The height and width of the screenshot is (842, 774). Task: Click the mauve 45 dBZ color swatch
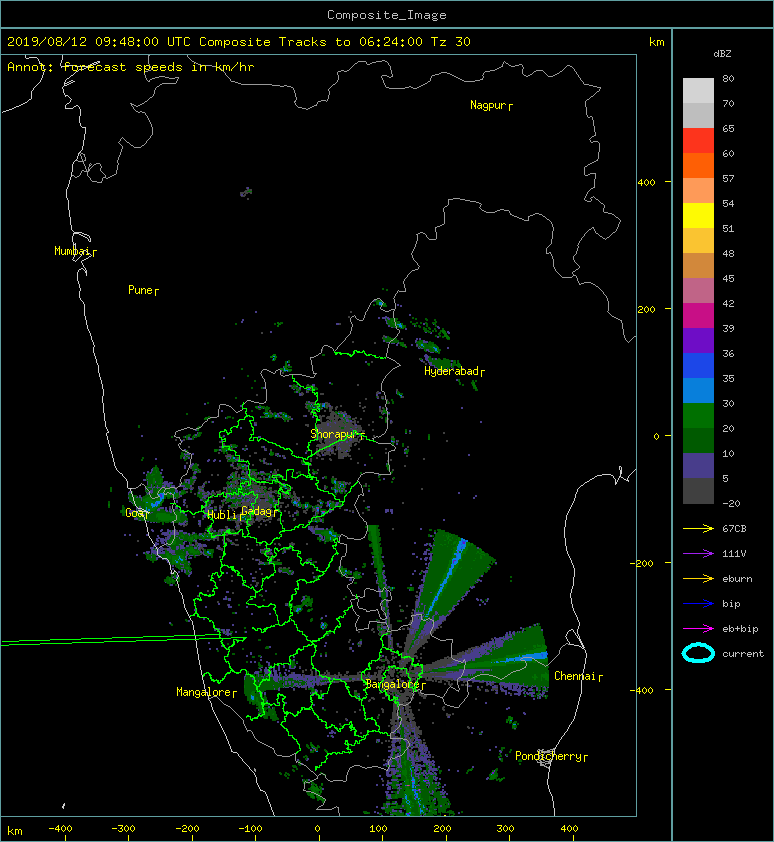click(x=698, y=290)
